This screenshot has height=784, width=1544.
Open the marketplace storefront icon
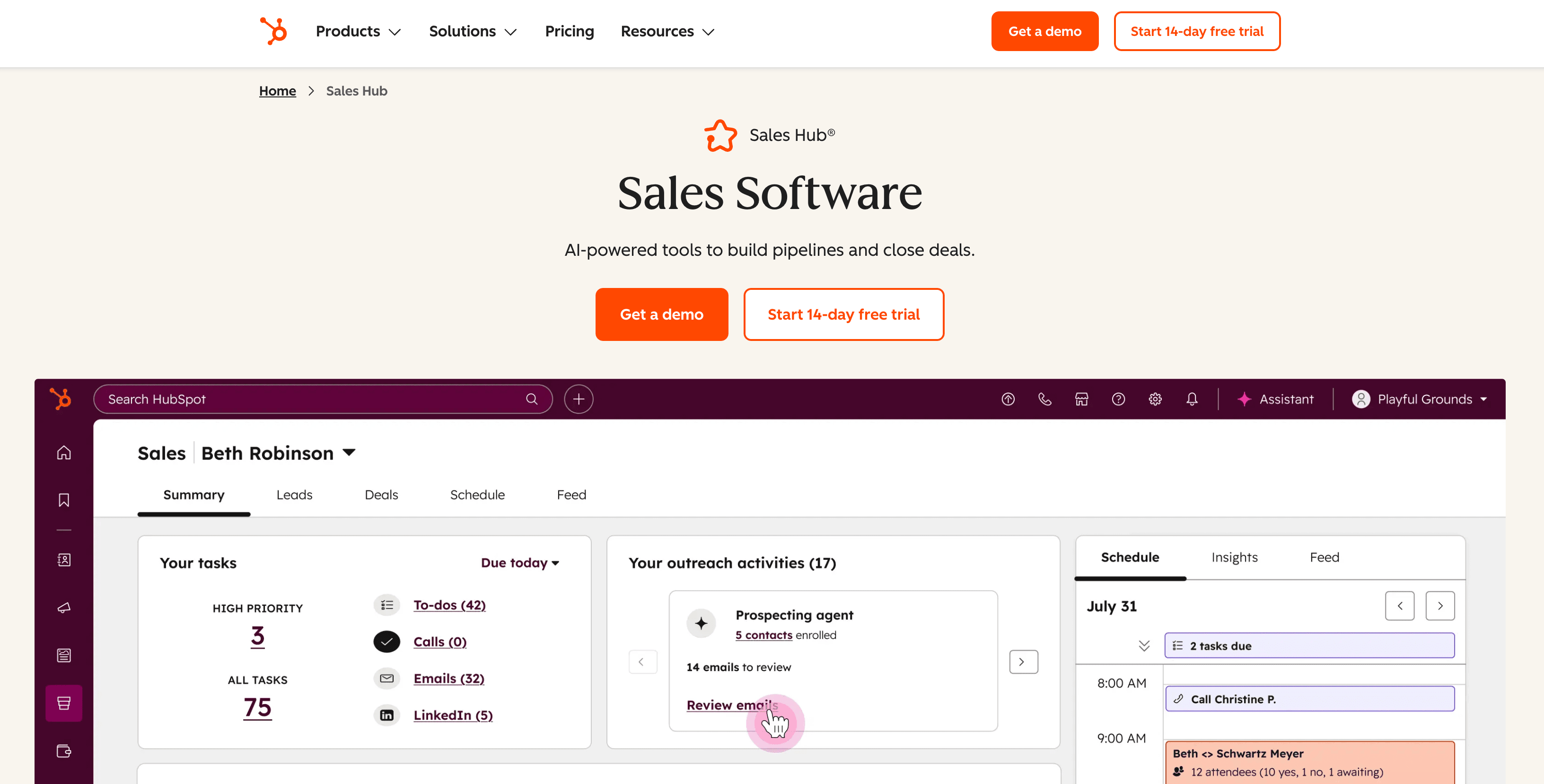click(x=1081, y=399)
